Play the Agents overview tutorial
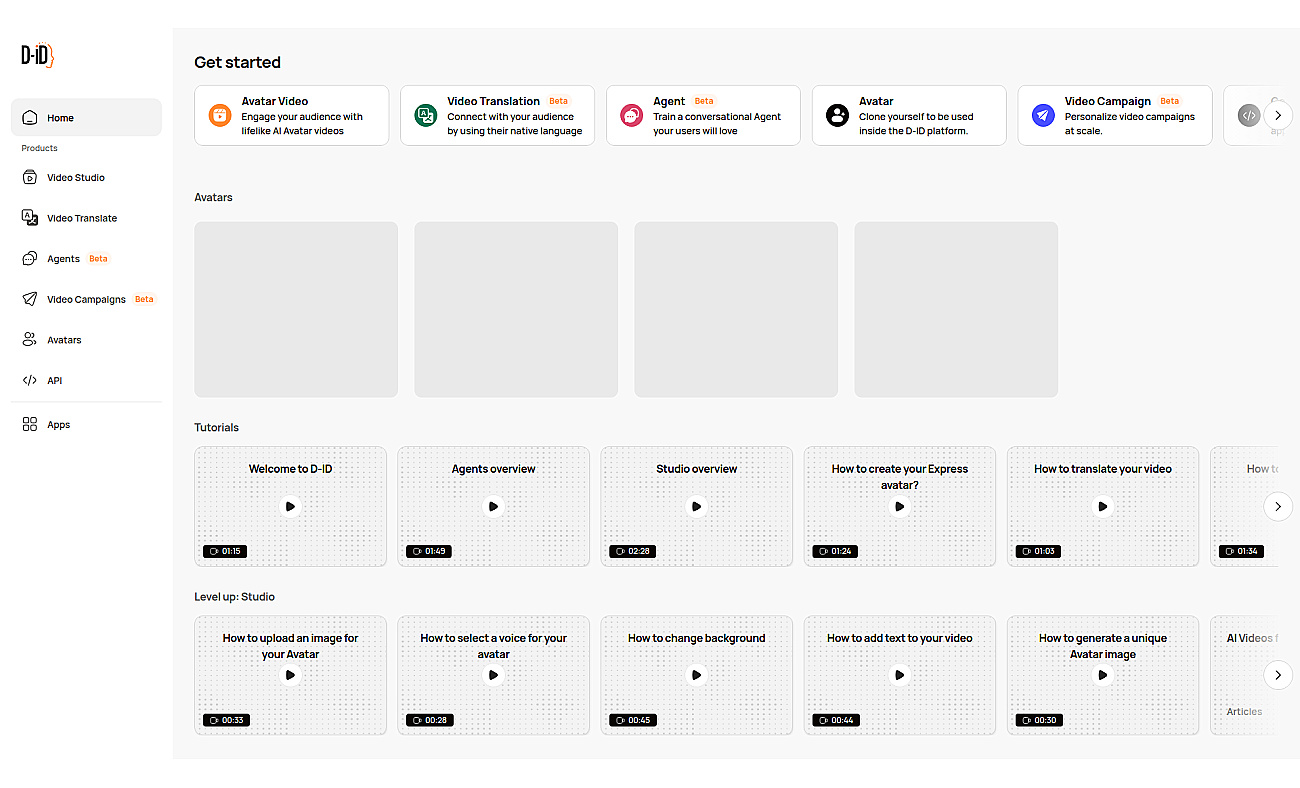 click(x=493, y=506)
